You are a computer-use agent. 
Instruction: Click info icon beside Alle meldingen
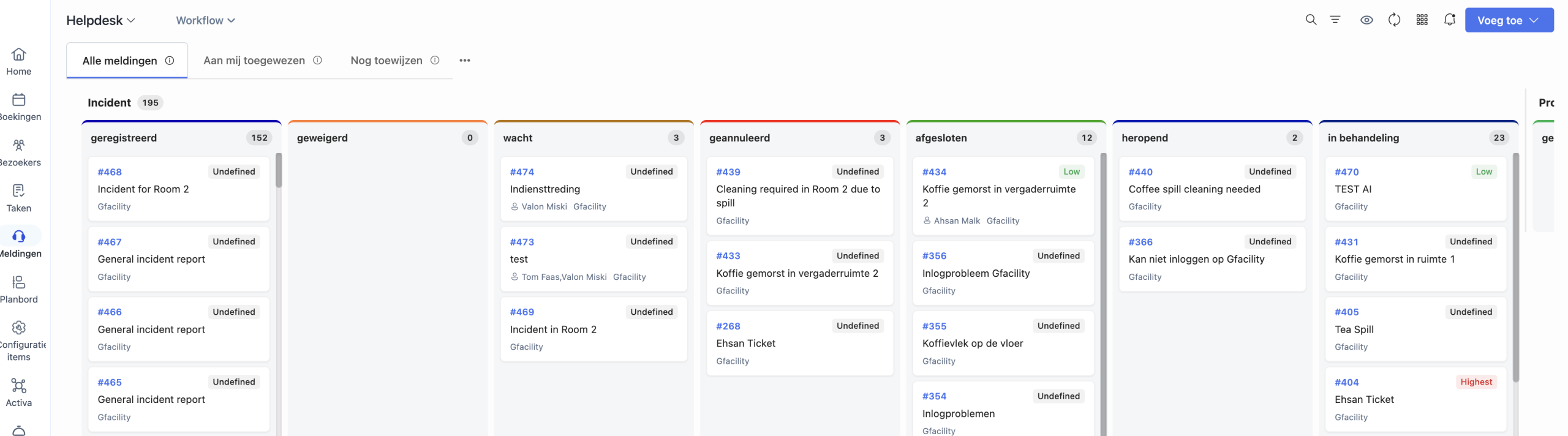coord(170,61)
